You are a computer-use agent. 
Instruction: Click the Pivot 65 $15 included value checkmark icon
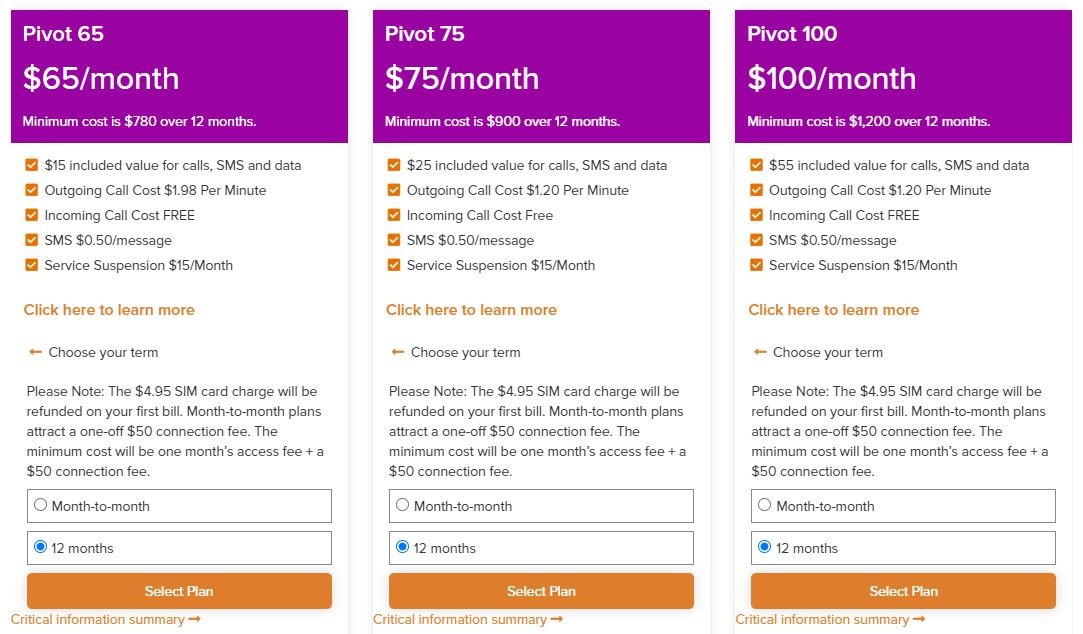pyautogui.click(x=32, y=165)
